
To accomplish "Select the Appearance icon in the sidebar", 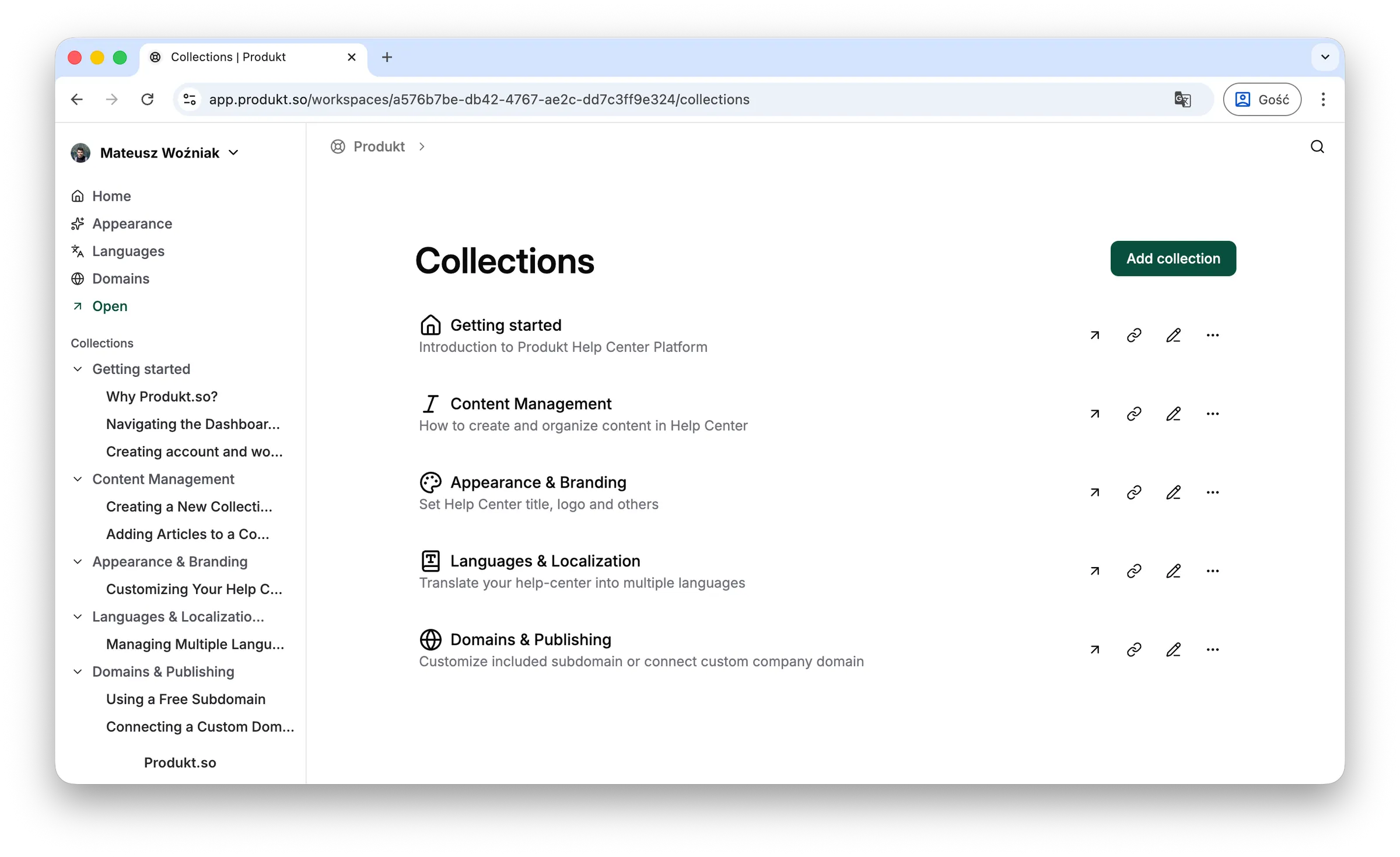I will [x=78, y=223].
